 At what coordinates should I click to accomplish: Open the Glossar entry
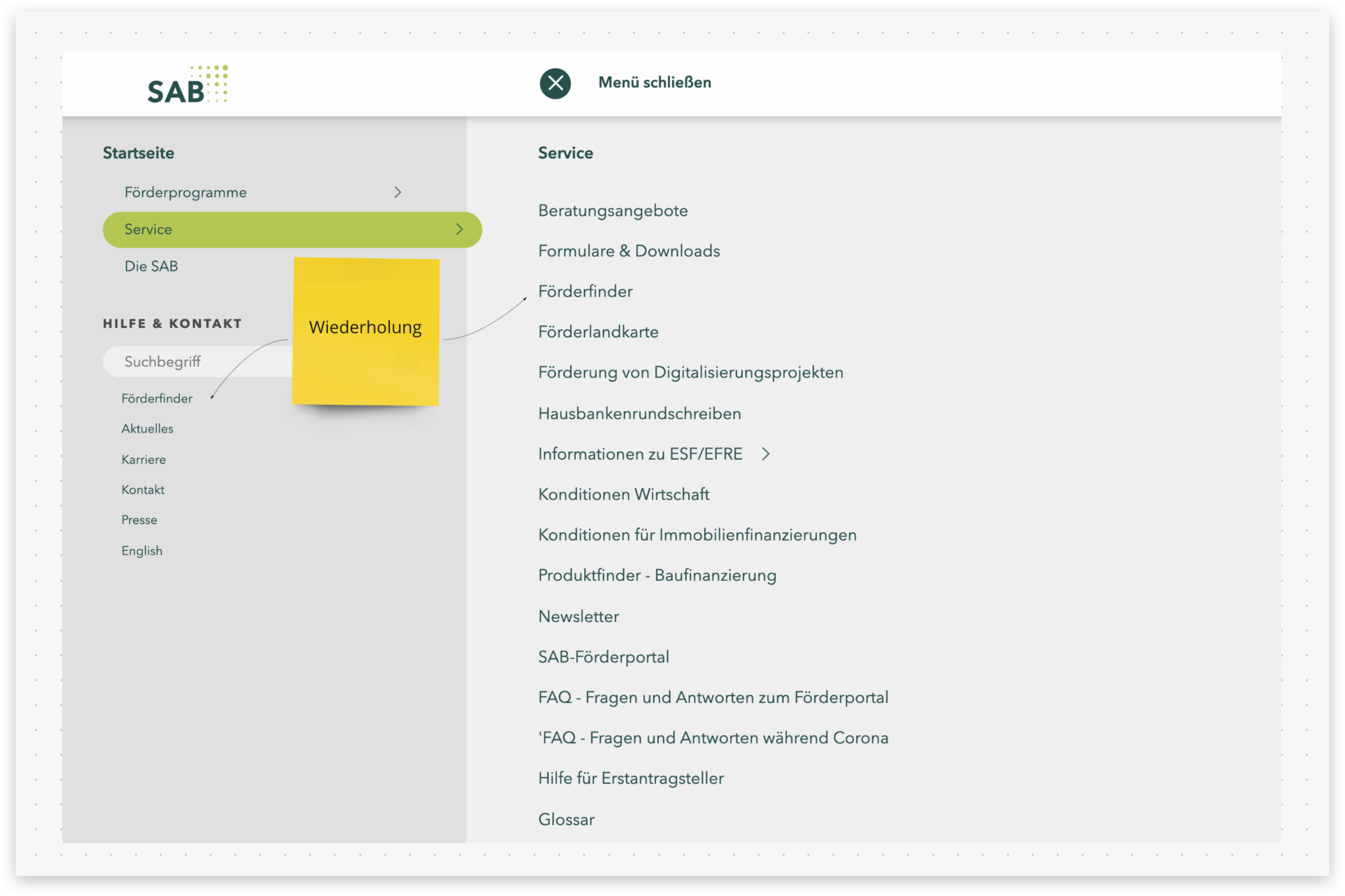pyautogui.click(x=566, y=820)
